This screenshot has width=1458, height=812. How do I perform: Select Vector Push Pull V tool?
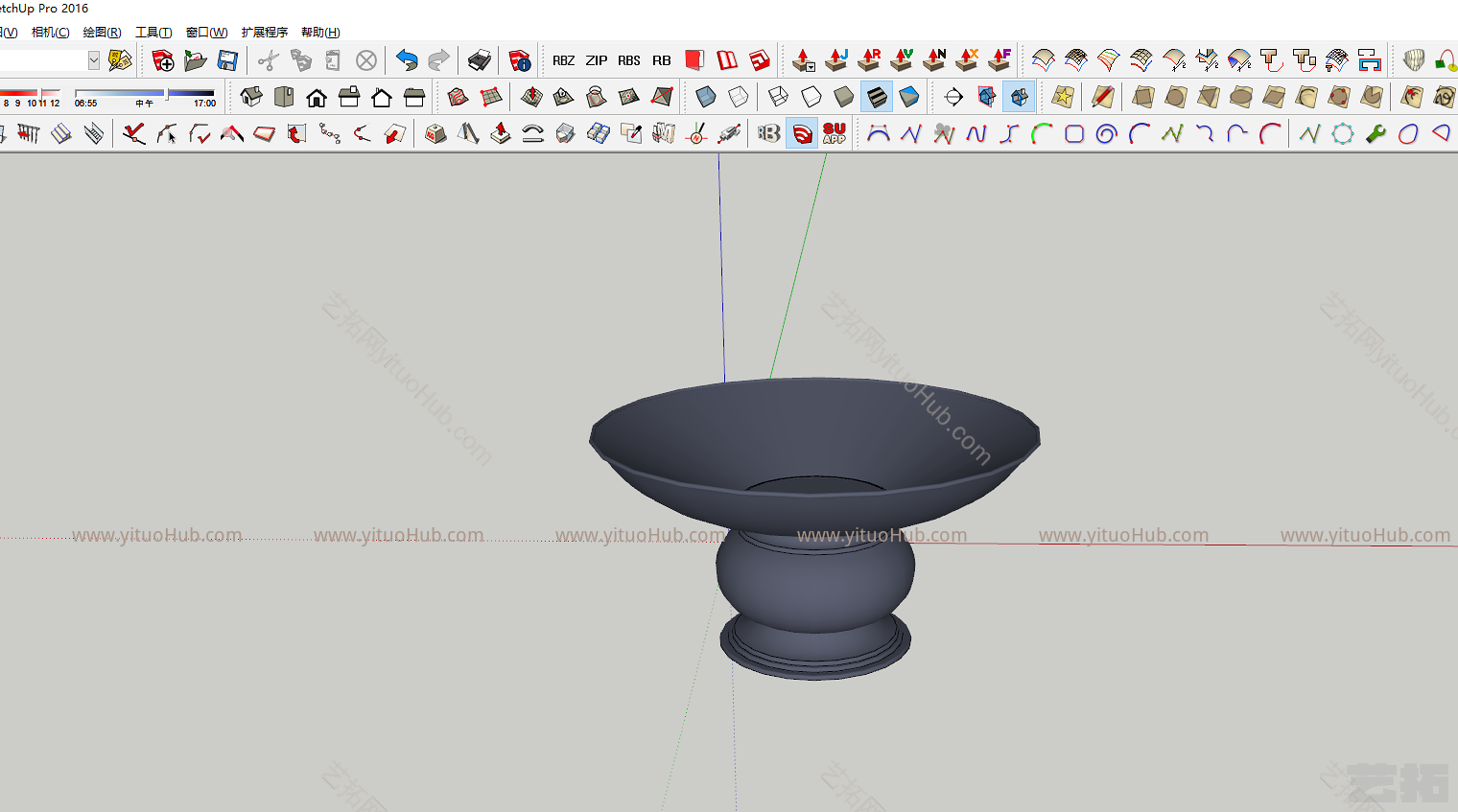tap(902, 60)
